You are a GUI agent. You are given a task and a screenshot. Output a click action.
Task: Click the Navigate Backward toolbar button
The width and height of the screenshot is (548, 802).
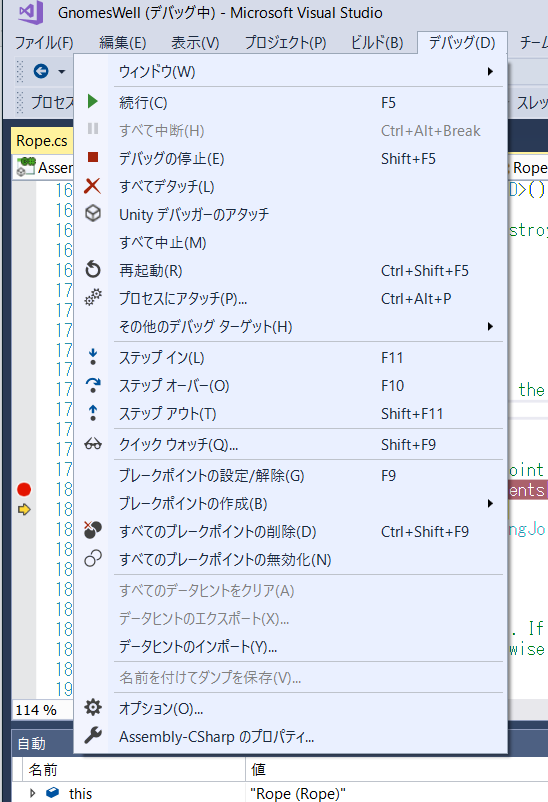[x=41, y=71]
